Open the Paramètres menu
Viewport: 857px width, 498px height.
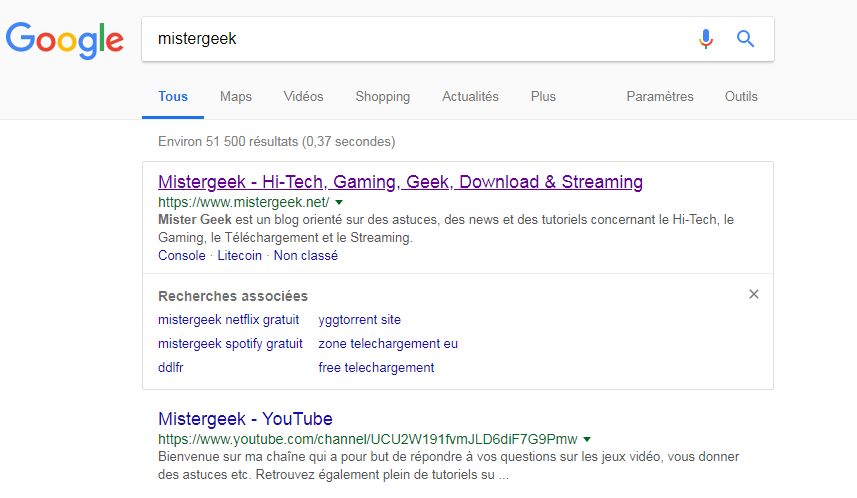pos(660,96)
